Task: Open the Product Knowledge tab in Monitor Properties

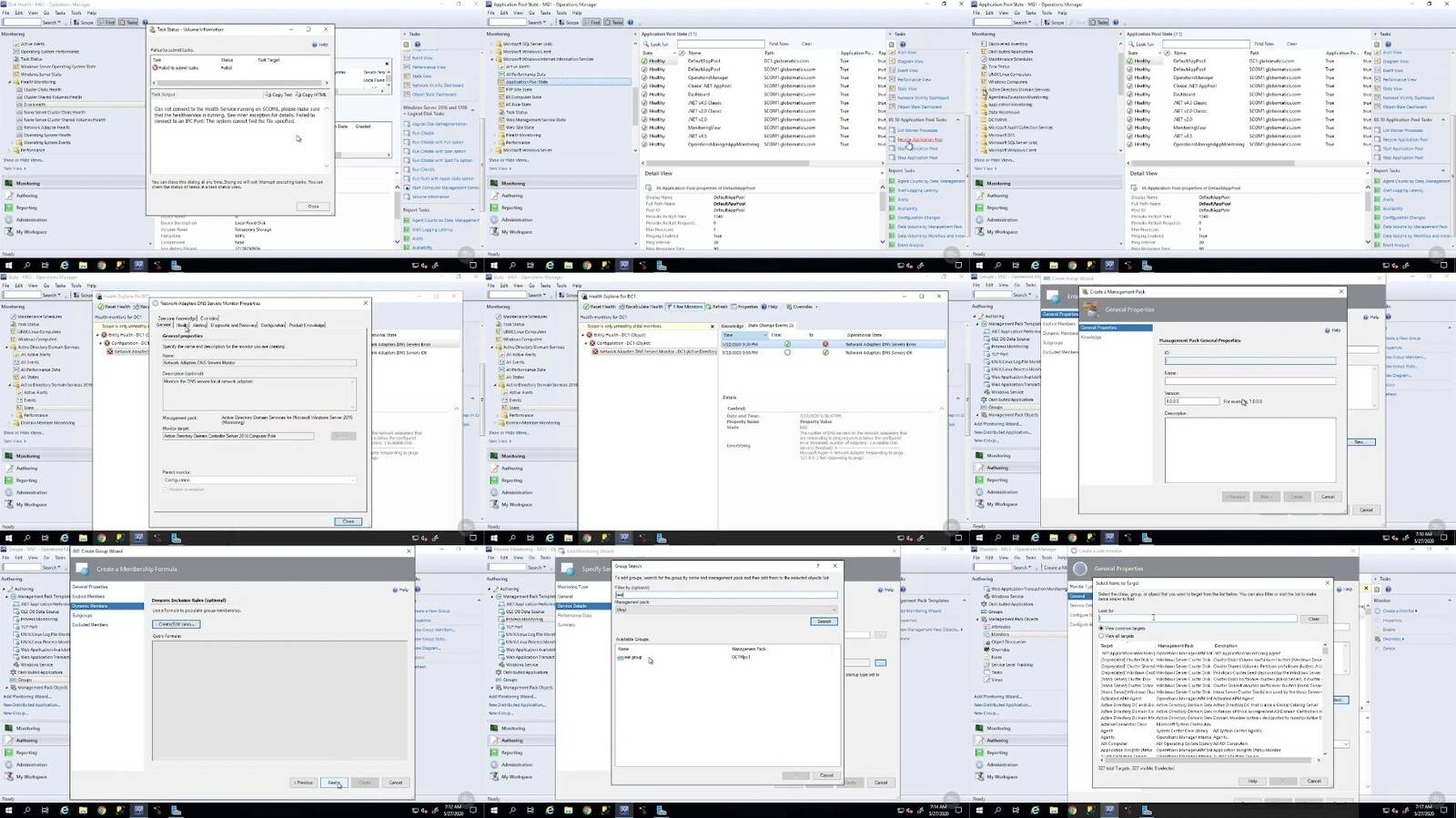Action: point(307,325)
